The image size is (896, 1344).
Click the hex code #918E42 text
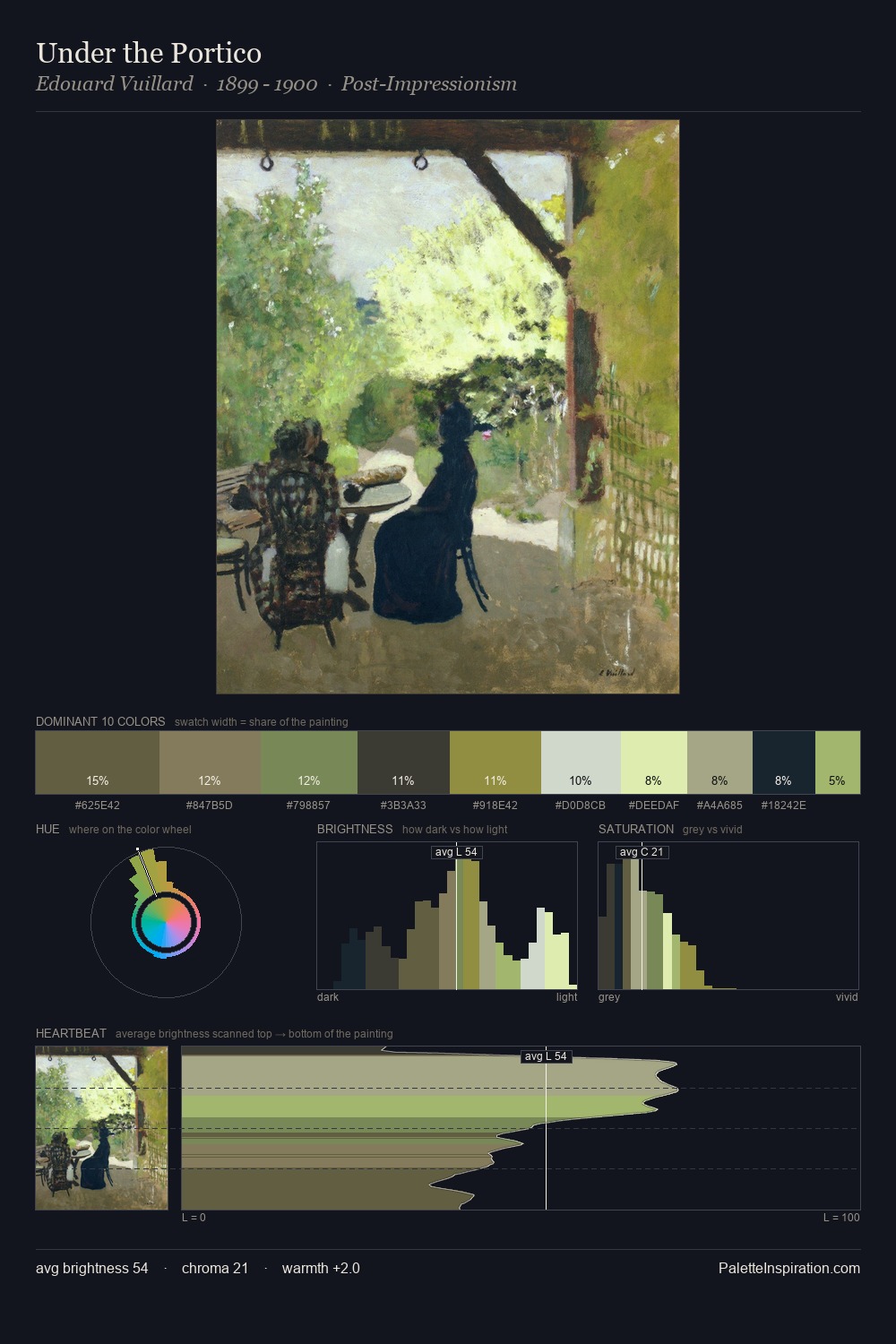point(495,805)
